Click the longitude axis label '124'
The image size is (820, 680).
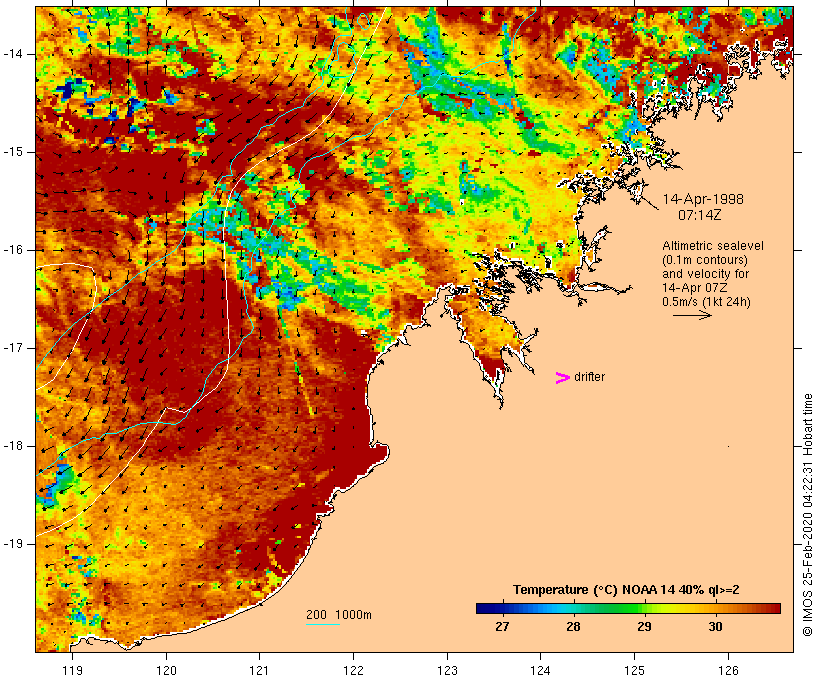click(540, 670)
